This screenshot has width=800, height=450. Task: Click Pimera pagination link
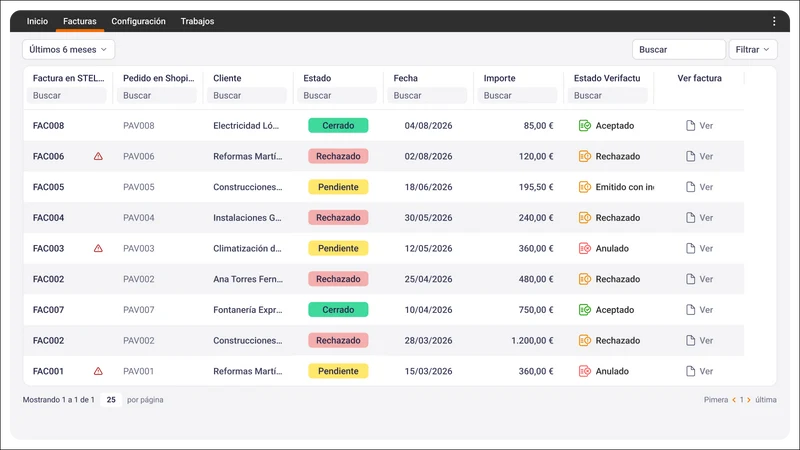coord(716,400)
